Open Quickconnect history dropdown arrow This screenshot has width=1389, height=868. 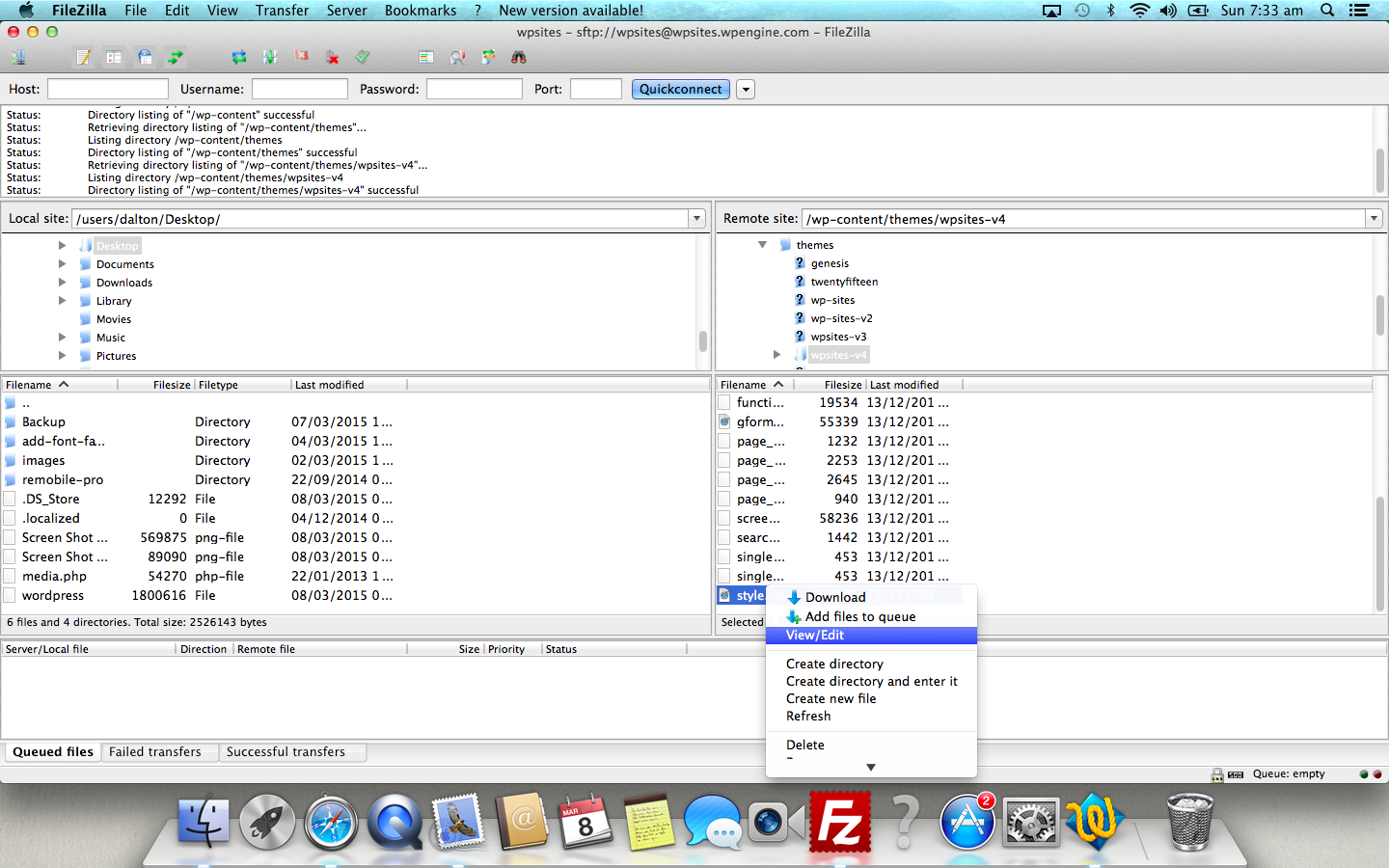pyautogui.click(x=746, y=90)
